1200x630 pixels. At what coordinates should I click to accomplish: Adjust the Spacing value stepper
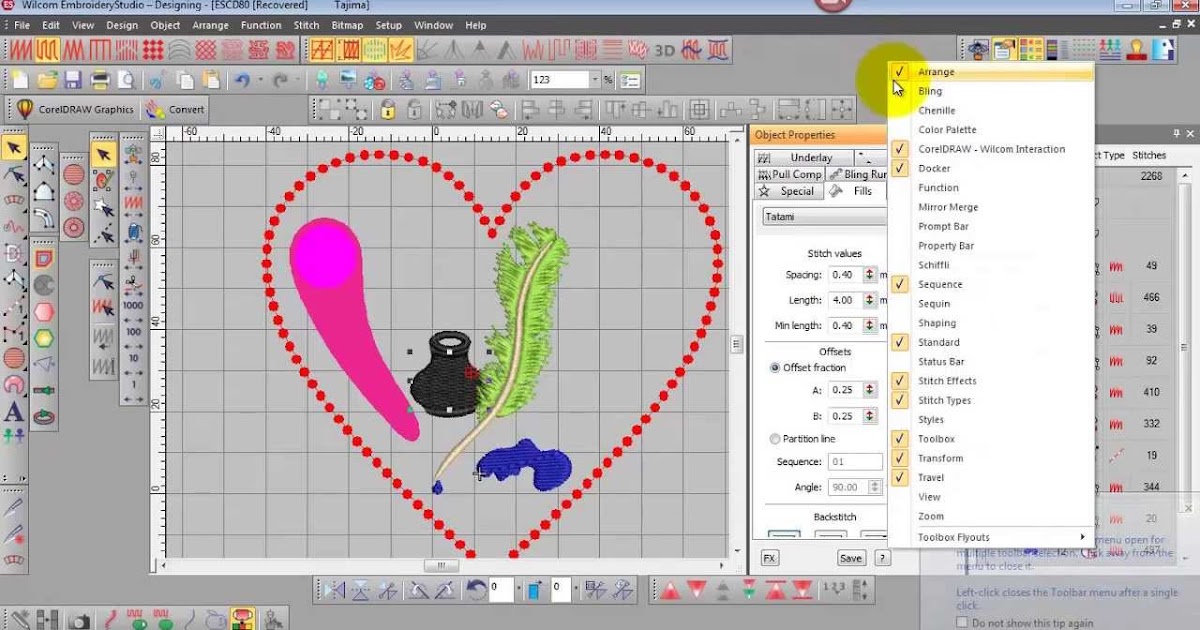(x=870, y=275)
